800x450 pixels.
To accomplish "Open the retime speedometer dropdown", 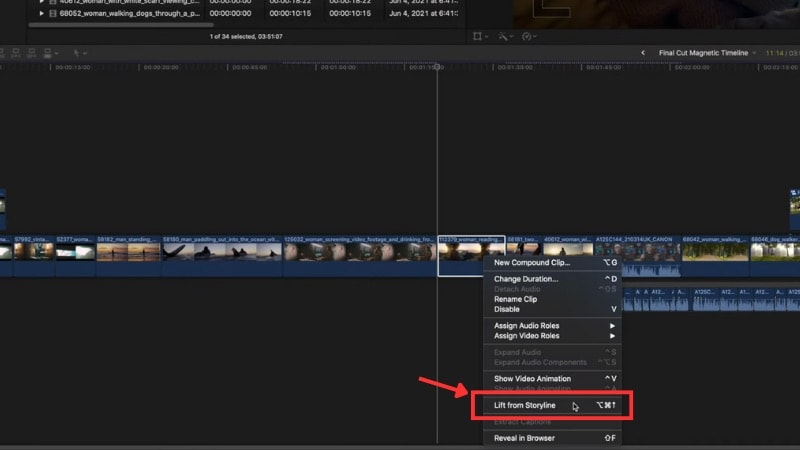I will click(x=530, y=36).
